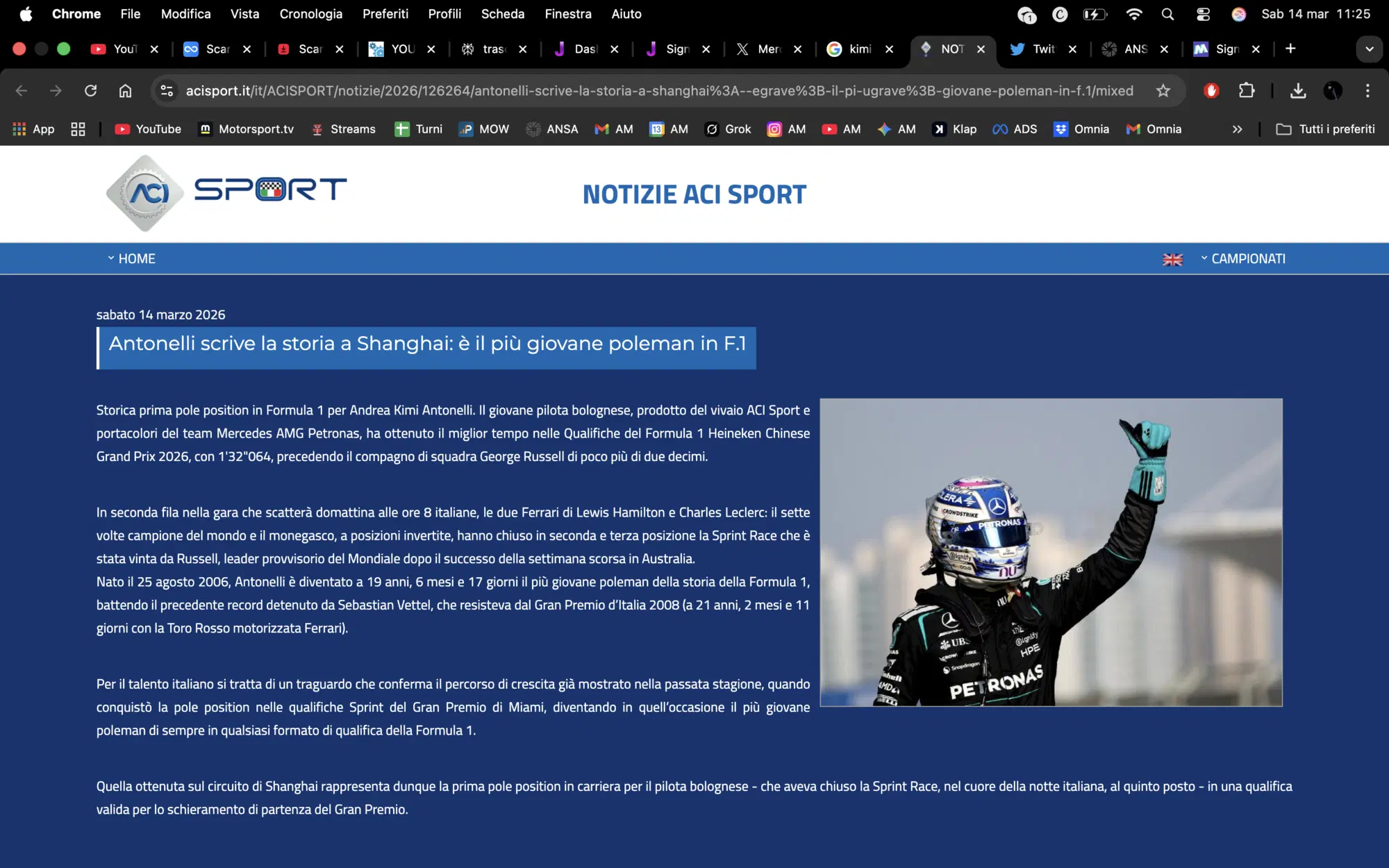
Task: Click the battery indicator in menu bar
Action: click(1095, 12)
